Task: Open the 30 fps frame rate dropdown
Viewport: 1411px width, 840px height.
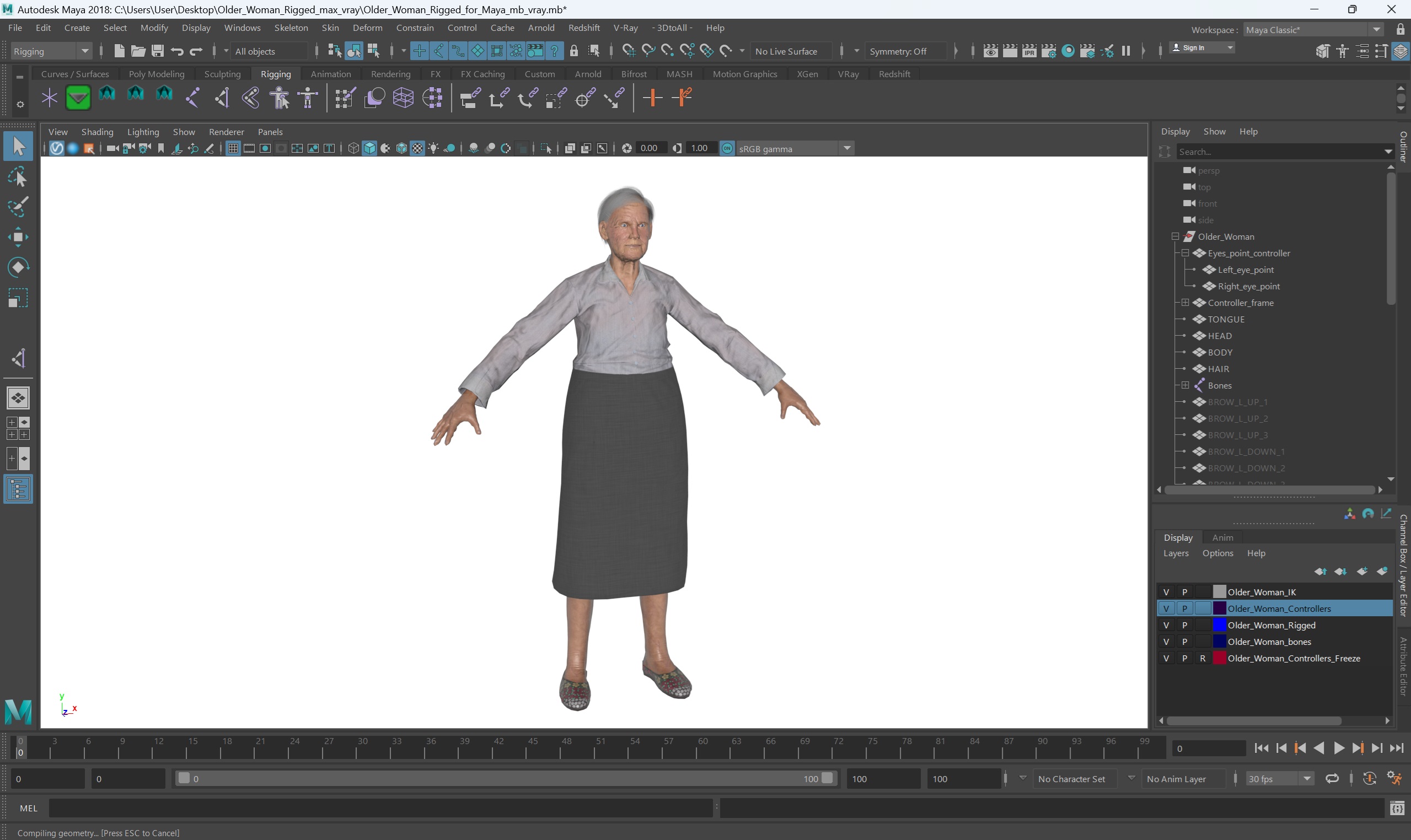Action: 1279,778
